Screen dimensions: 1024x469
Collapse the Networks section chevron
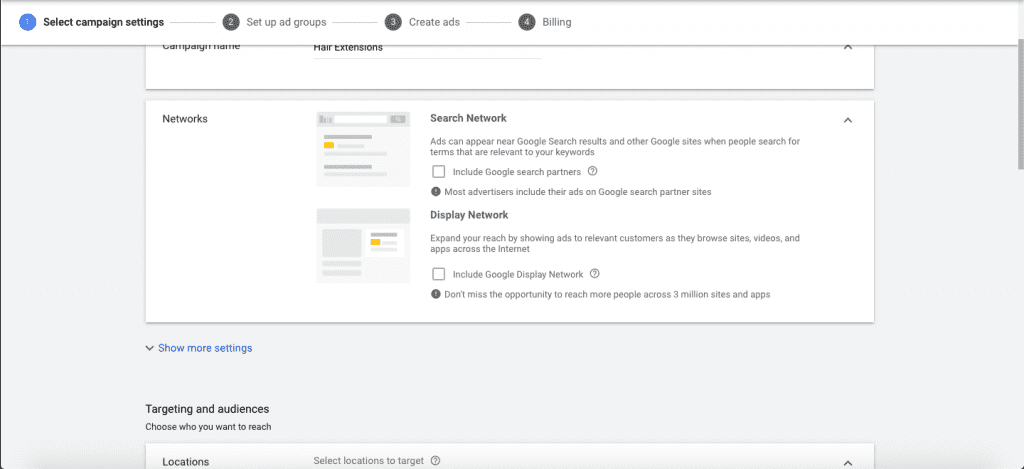(x=848, y=120)
